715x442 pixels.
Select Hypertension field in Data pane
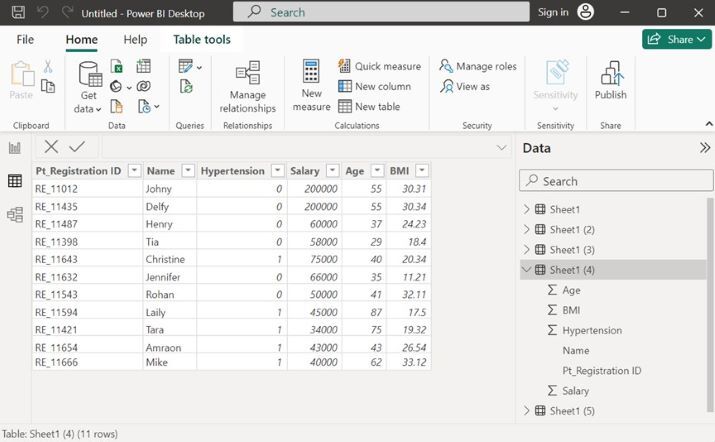[592, 330]
